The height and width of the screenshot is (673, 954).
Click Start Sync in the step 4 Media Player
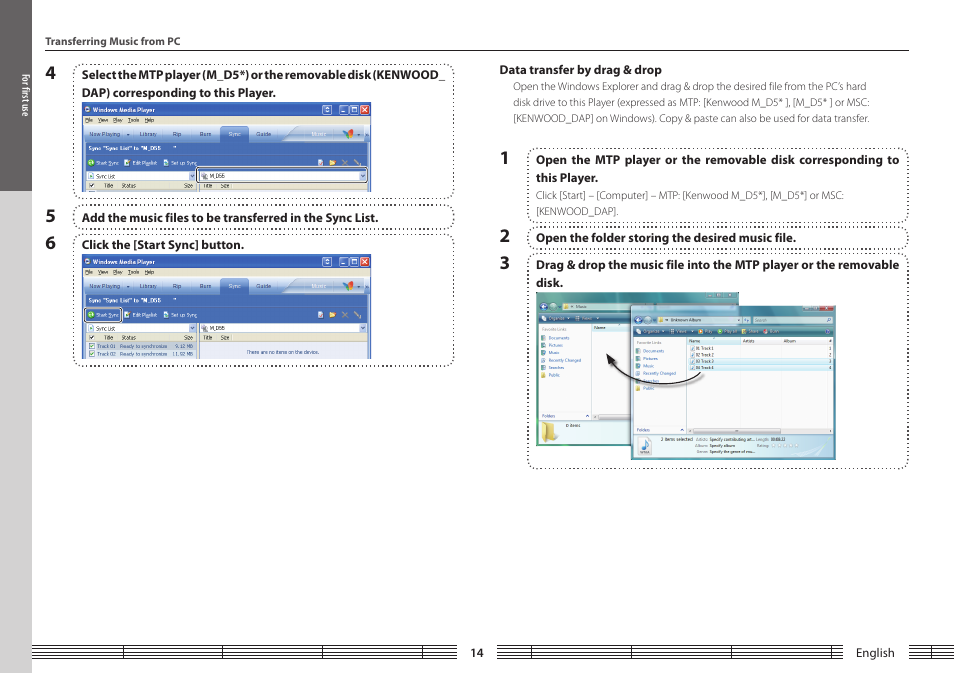tap(103, 162)
